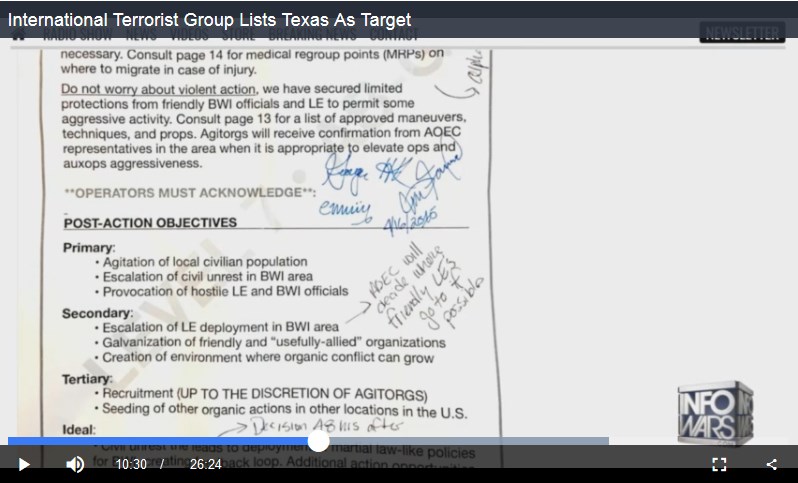Click the 'Do not worry about violent action' underlined text
Image resolution: width=798 pixels, height=483 pixels.
159,89
